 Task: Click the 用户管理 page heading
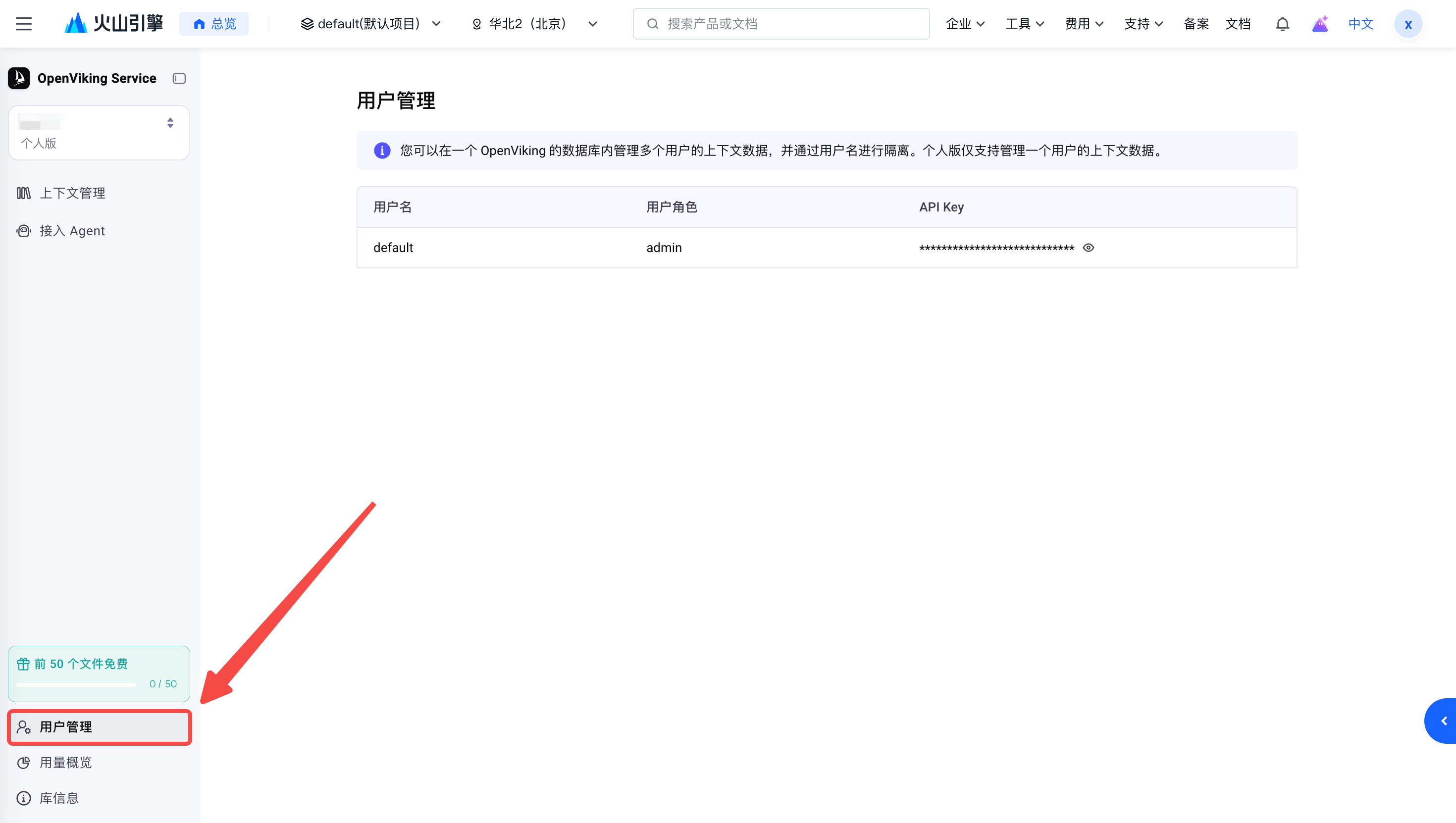click(x=396, y=101)
